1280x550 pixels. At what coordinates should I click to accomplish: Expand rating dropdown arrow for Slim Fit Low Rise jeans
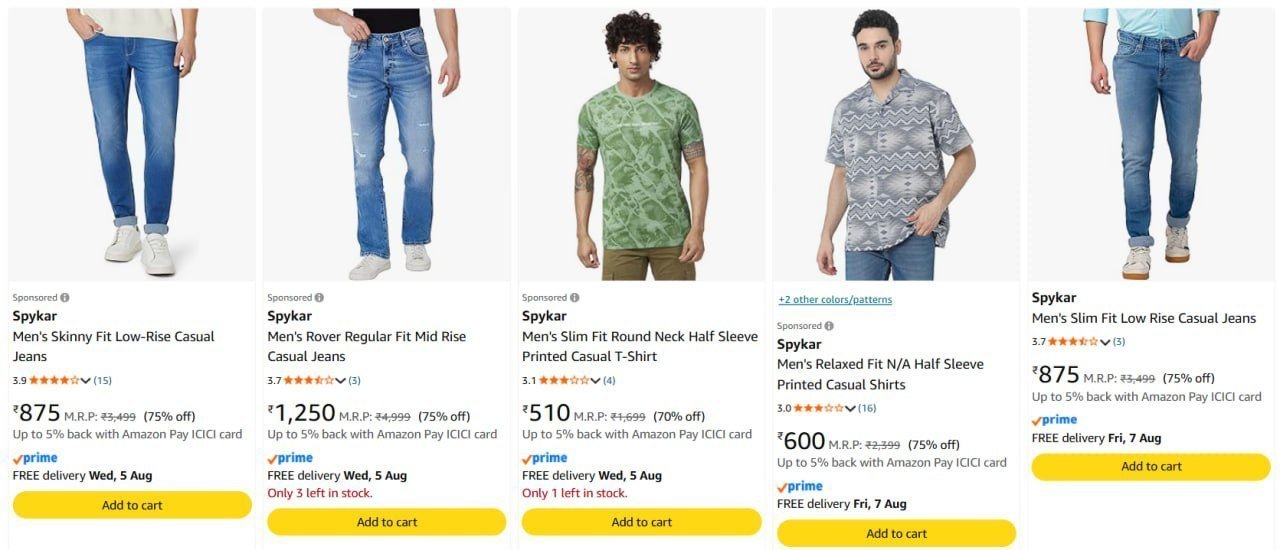click(1105, 342)
